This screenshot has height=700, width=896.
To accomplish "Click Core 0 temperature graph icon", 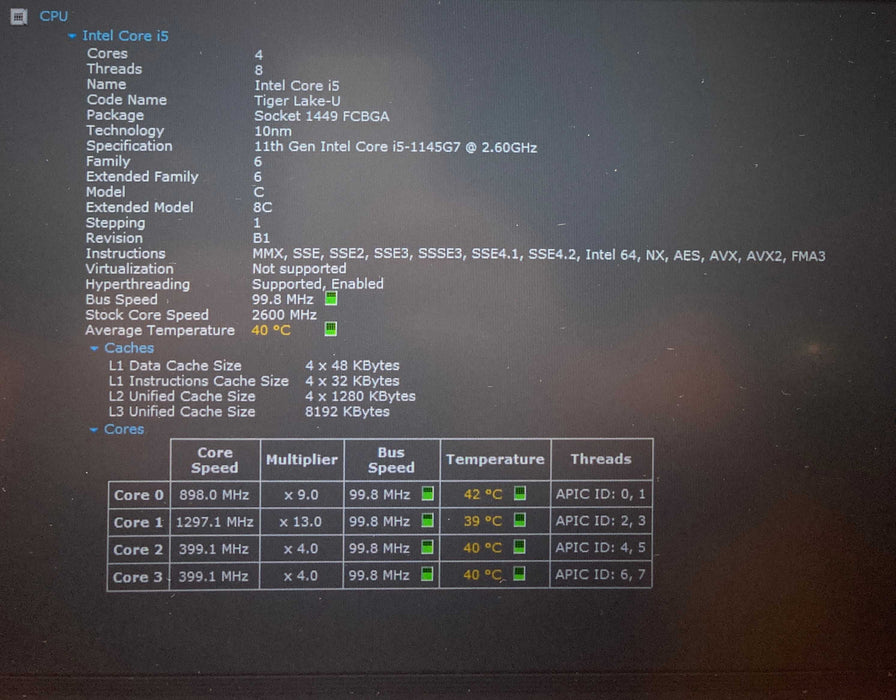I will click(x=519, y=493).
